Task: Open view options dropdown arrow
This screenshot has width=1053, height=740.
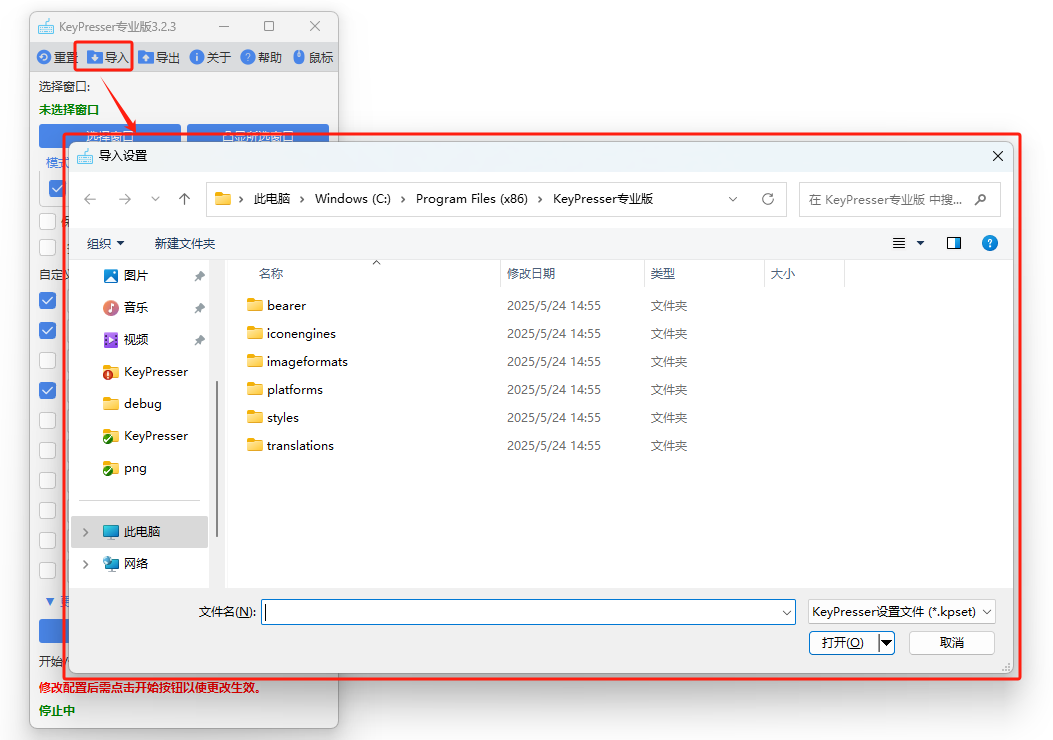Action: pyautogui.click(x=921, y=243)
